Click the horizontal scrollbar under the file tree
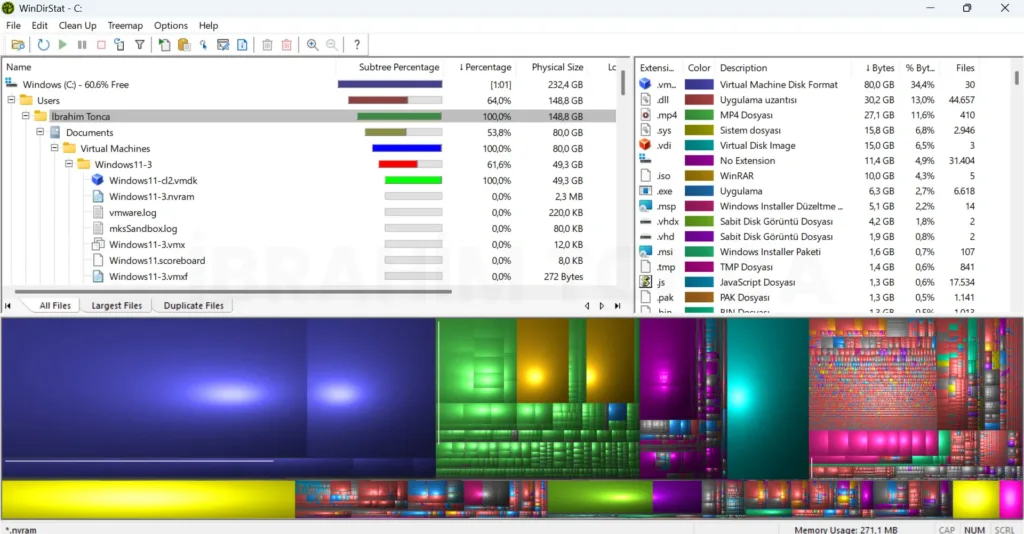The width and height of the screenshot is (1024, 534). (232, 292)
